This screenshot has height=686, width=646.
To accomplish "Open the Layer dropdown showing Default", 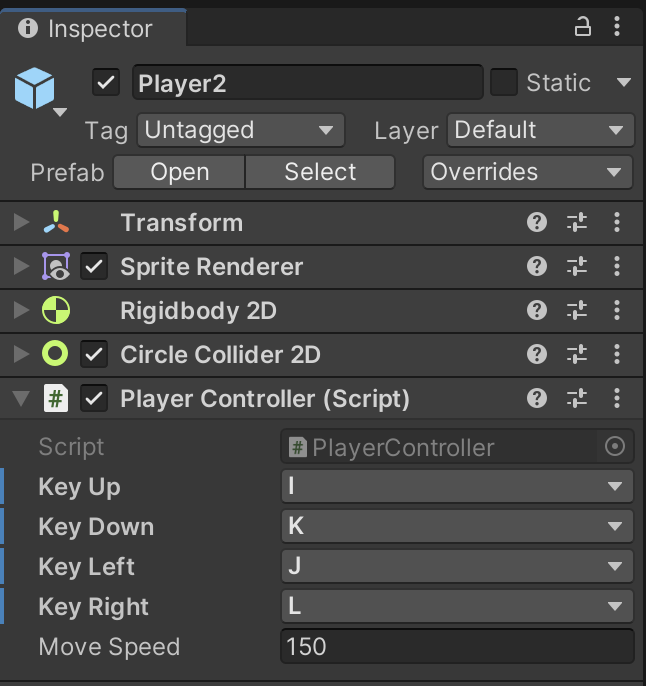I will click(x=540, y=130).
